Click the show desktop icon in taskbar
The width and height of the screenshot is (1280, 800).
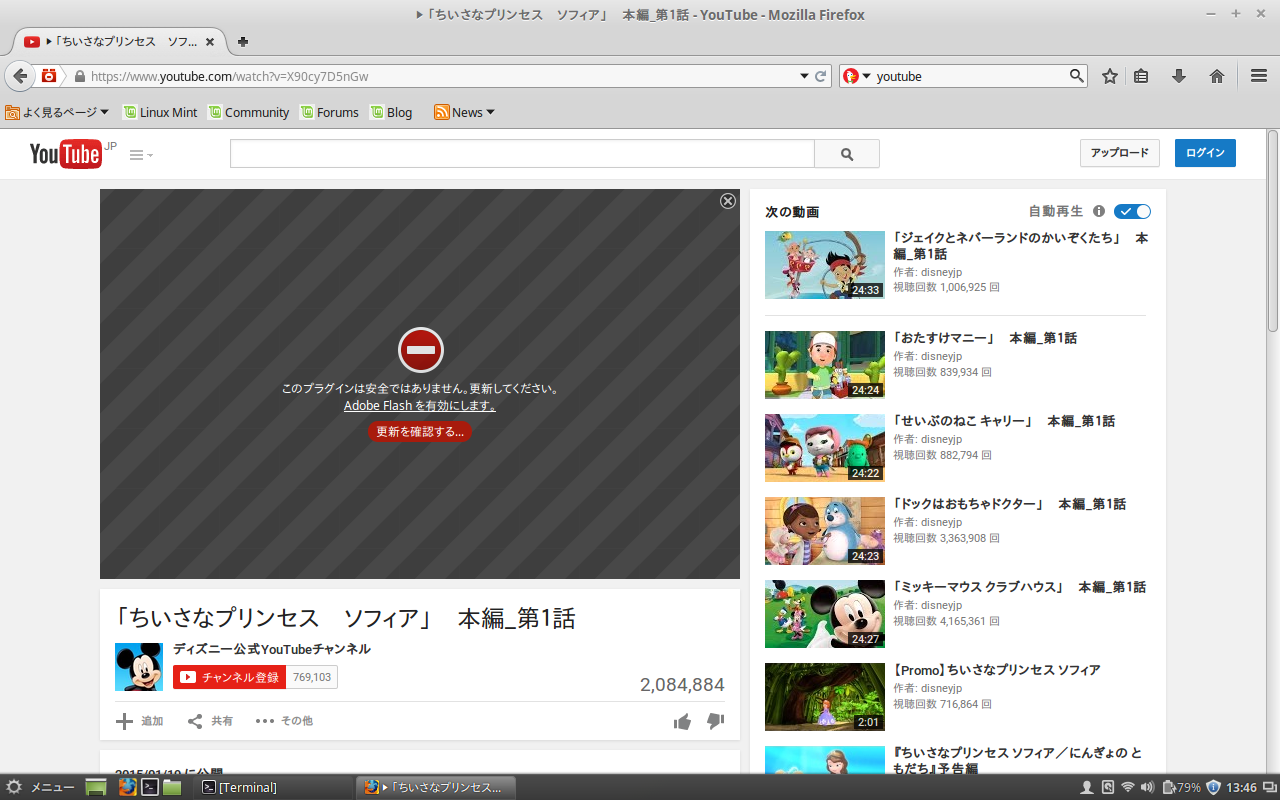point(96,787)
